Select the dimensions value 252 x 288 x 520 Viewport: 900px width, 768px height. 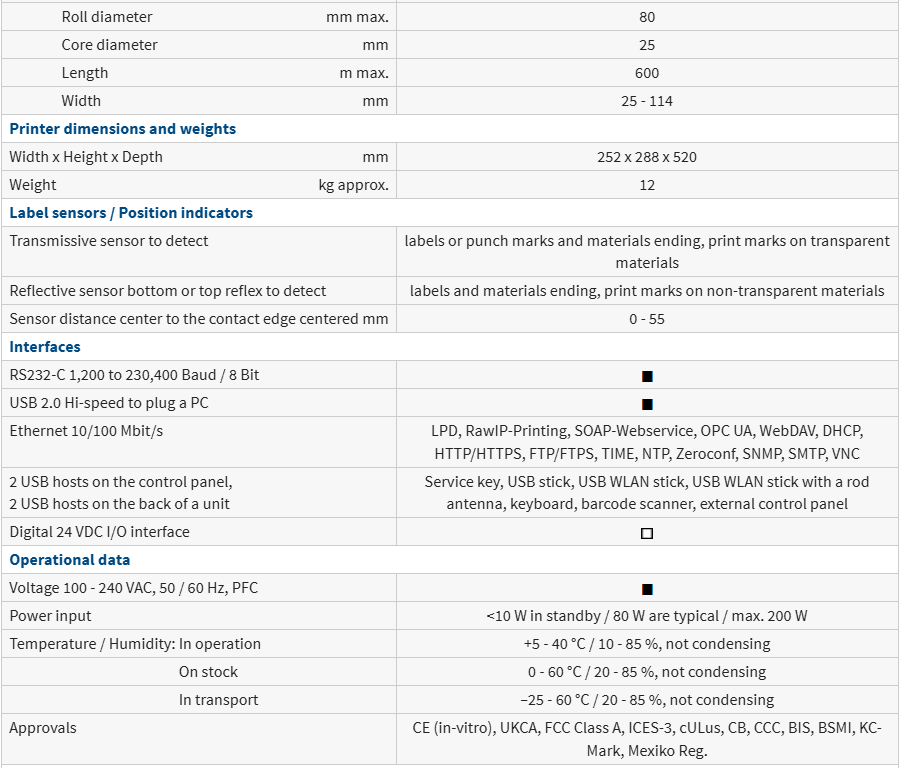click(x=647, y=157)
